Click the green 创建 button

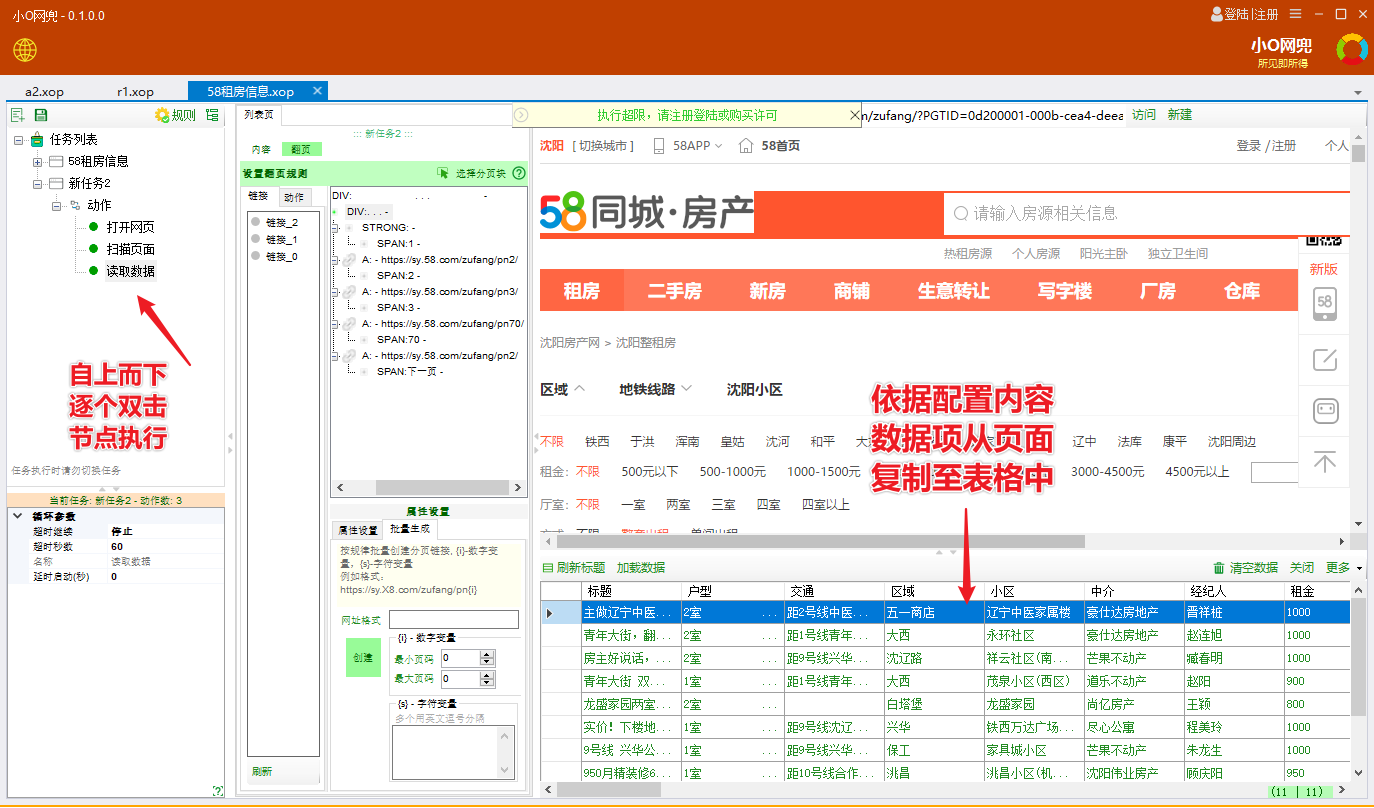point(363,657)
